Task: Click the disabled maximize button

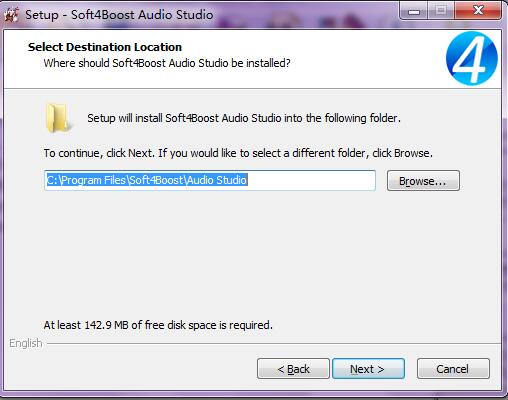Action: 441,12
